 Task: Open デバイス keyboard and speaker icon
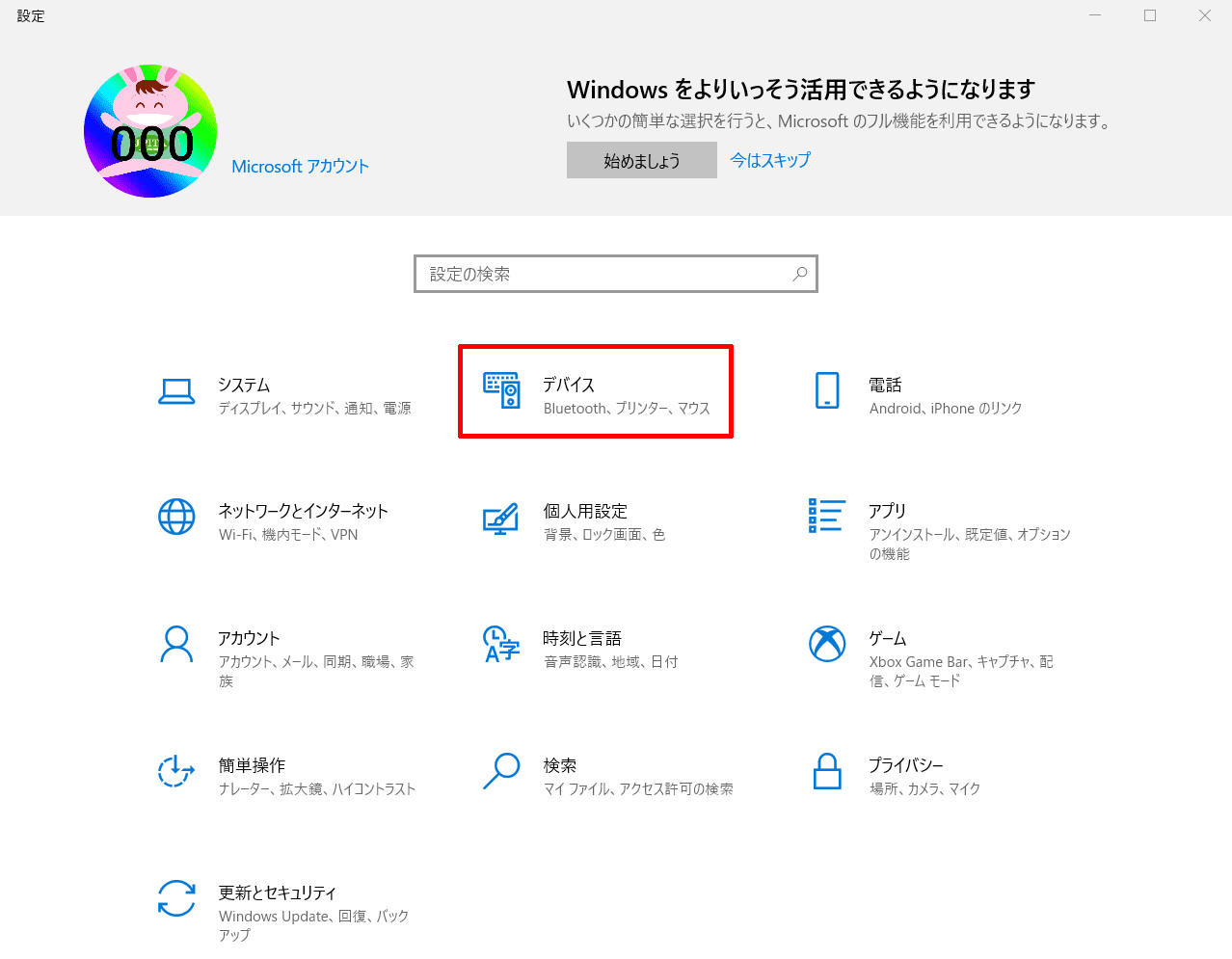(501, 390)
